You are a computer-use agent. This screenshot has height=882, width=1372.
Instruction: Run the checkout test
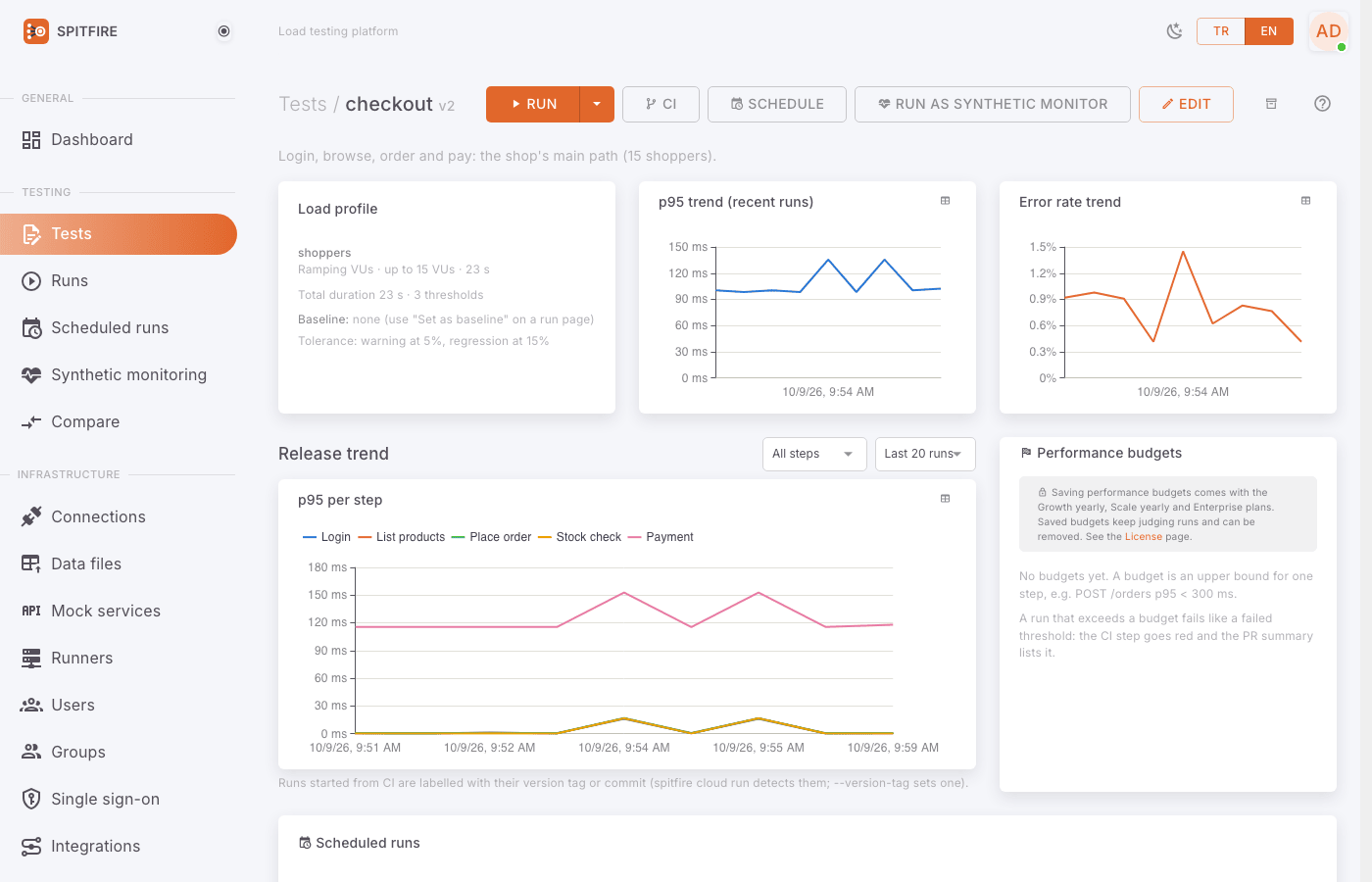(533, 104)
